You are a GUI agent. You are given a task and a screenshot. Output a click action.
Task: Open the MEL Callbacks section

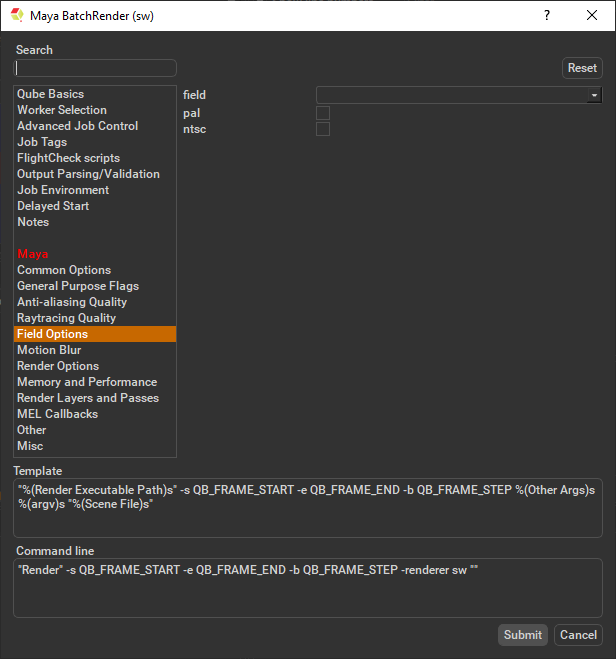click(x=57, y=414)
